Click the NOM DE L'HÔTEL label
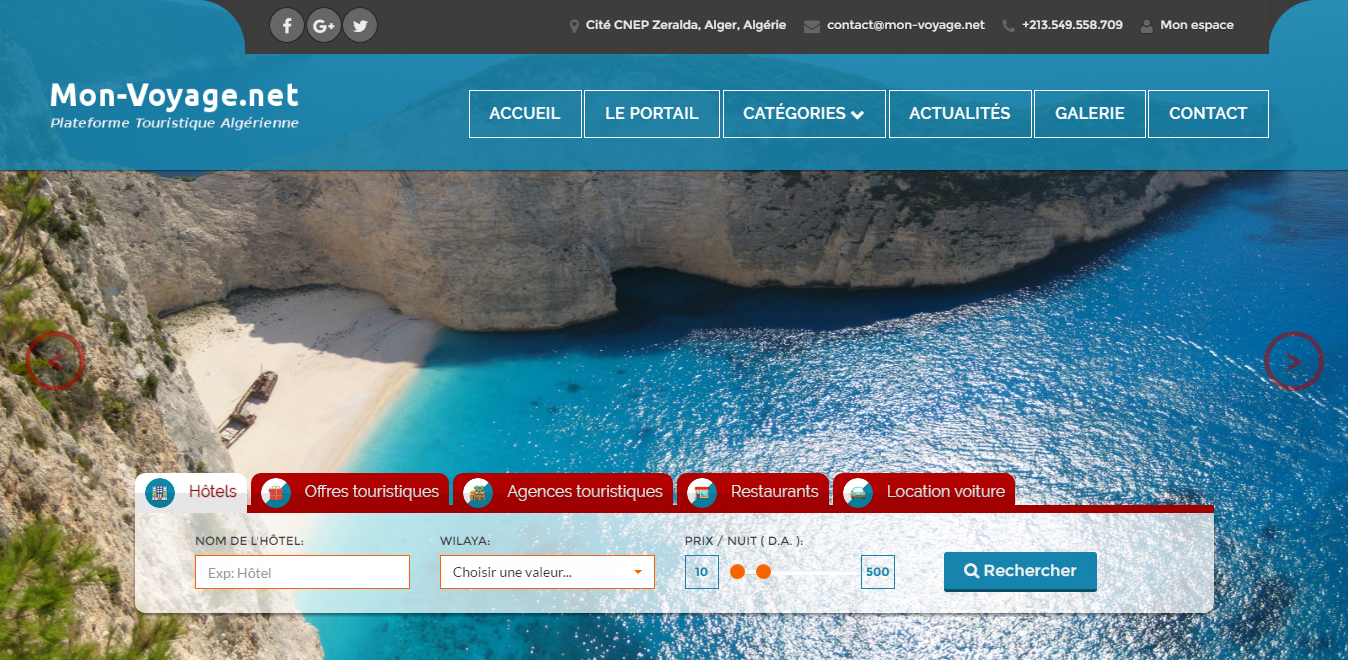This screenshot has height=660, width=1348. (249, 541)
